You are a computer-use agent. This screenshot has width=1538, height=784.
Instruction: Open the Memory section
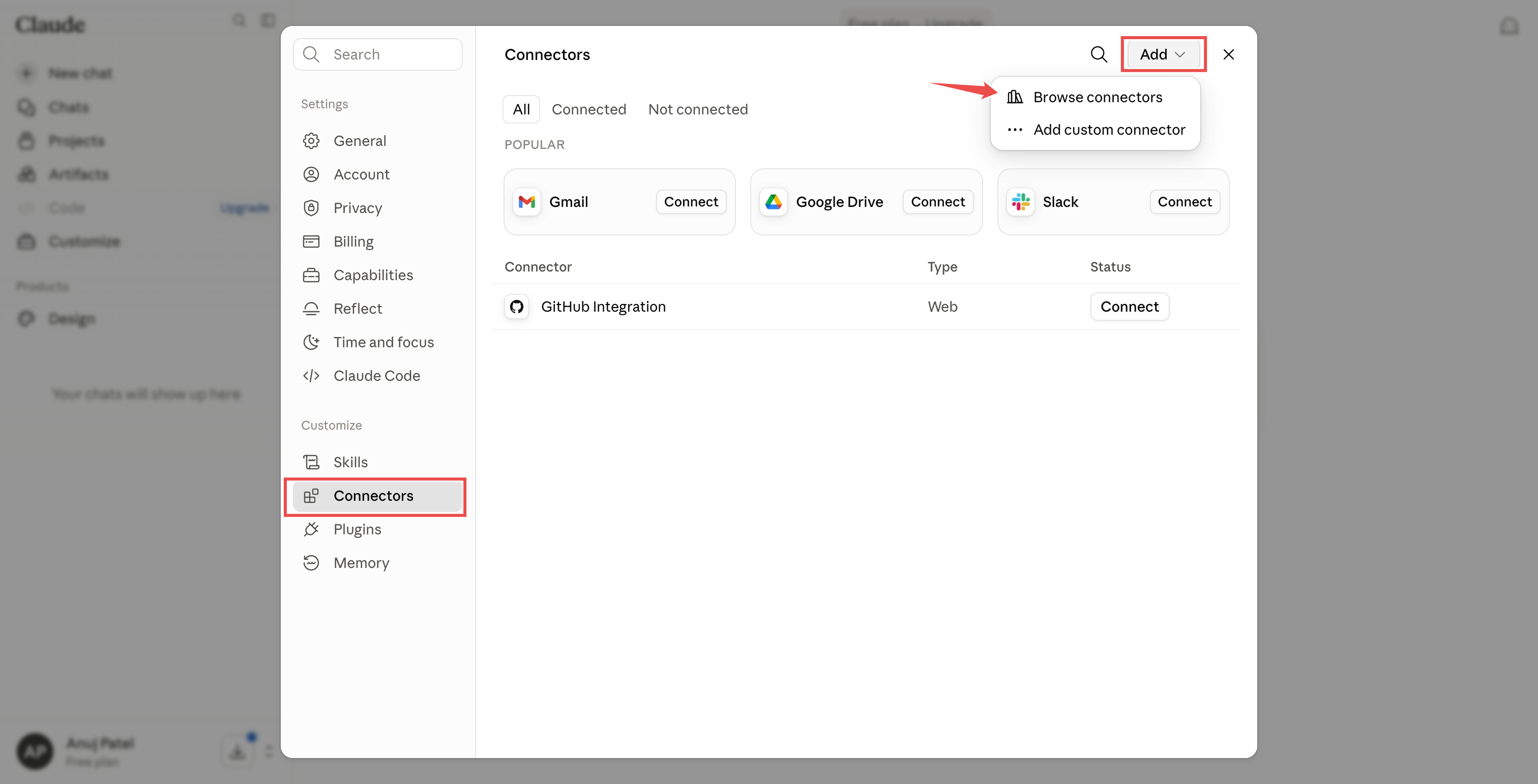377,563
